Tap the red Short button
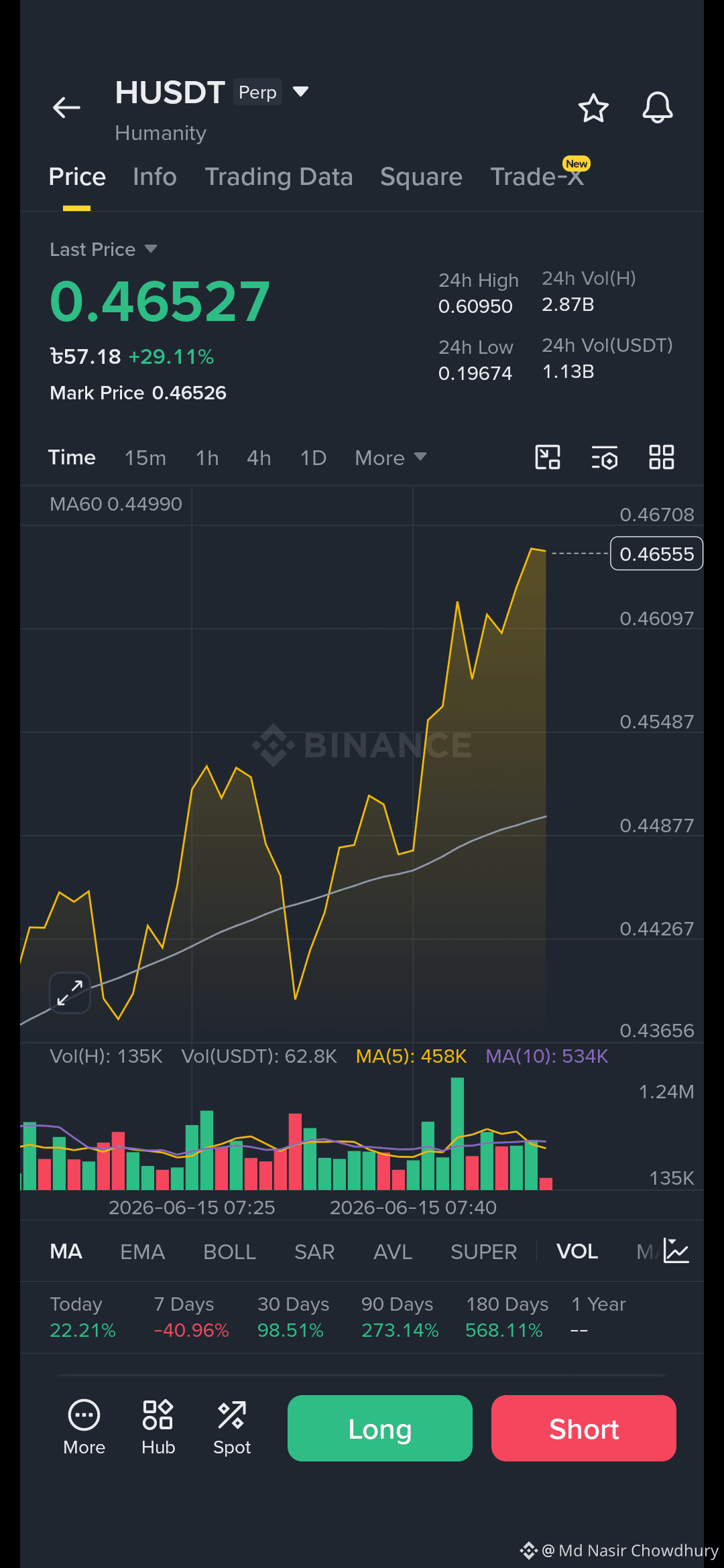The image size is (724, 1568). tap(584, 1428)
